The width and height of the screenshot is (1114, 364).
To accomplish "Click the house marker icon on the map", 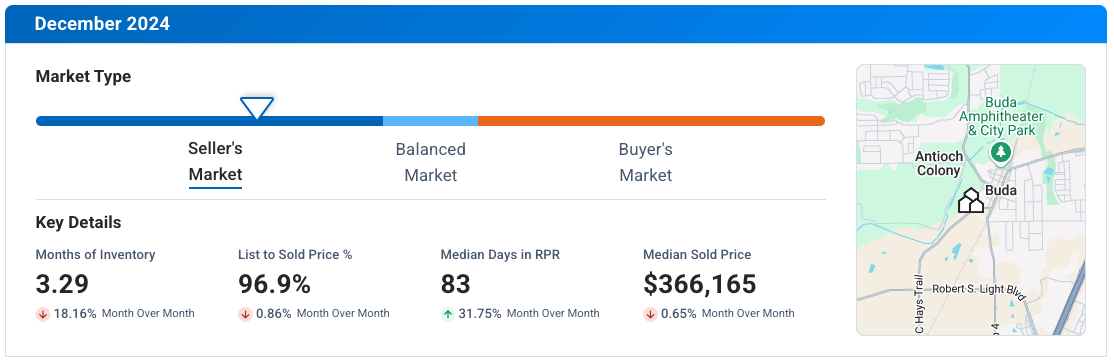I will pos(971,200).
